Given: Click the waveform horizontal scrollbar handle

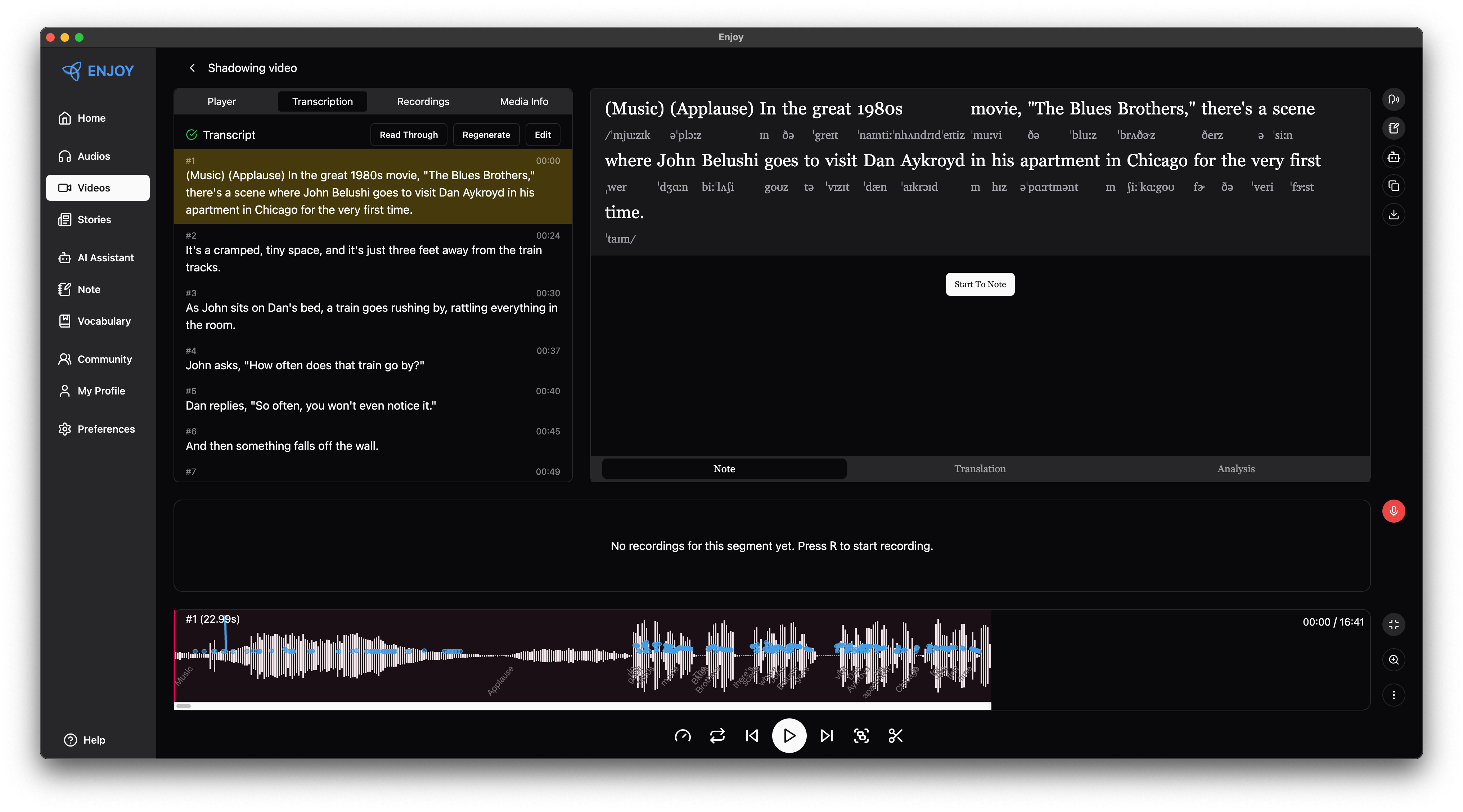Looking at the screenshot, I should point(184,706).
